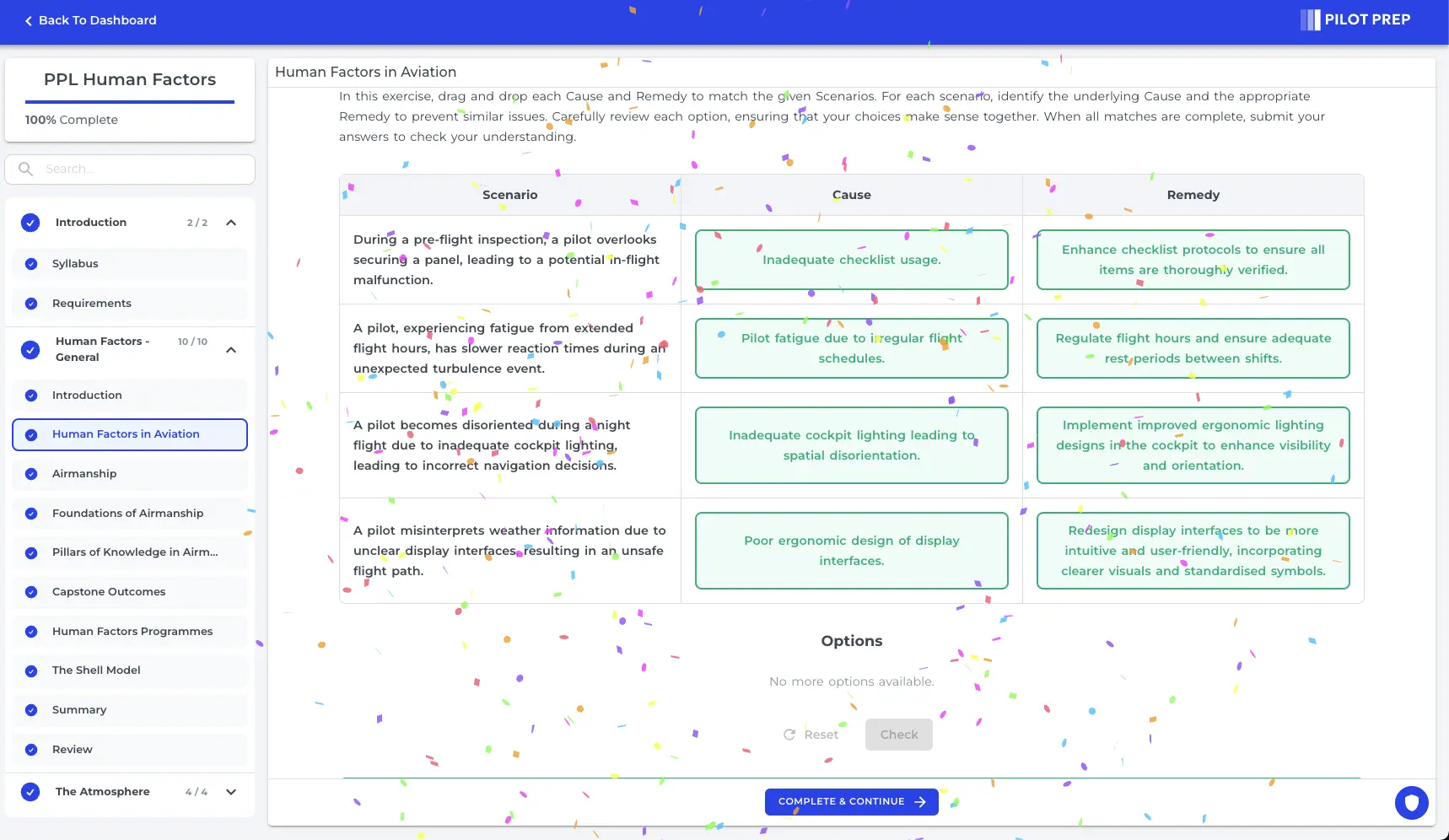Collapse the Human Factors - General chevron
Viewport: 1449px width, 840px height.
pos(231,350)
